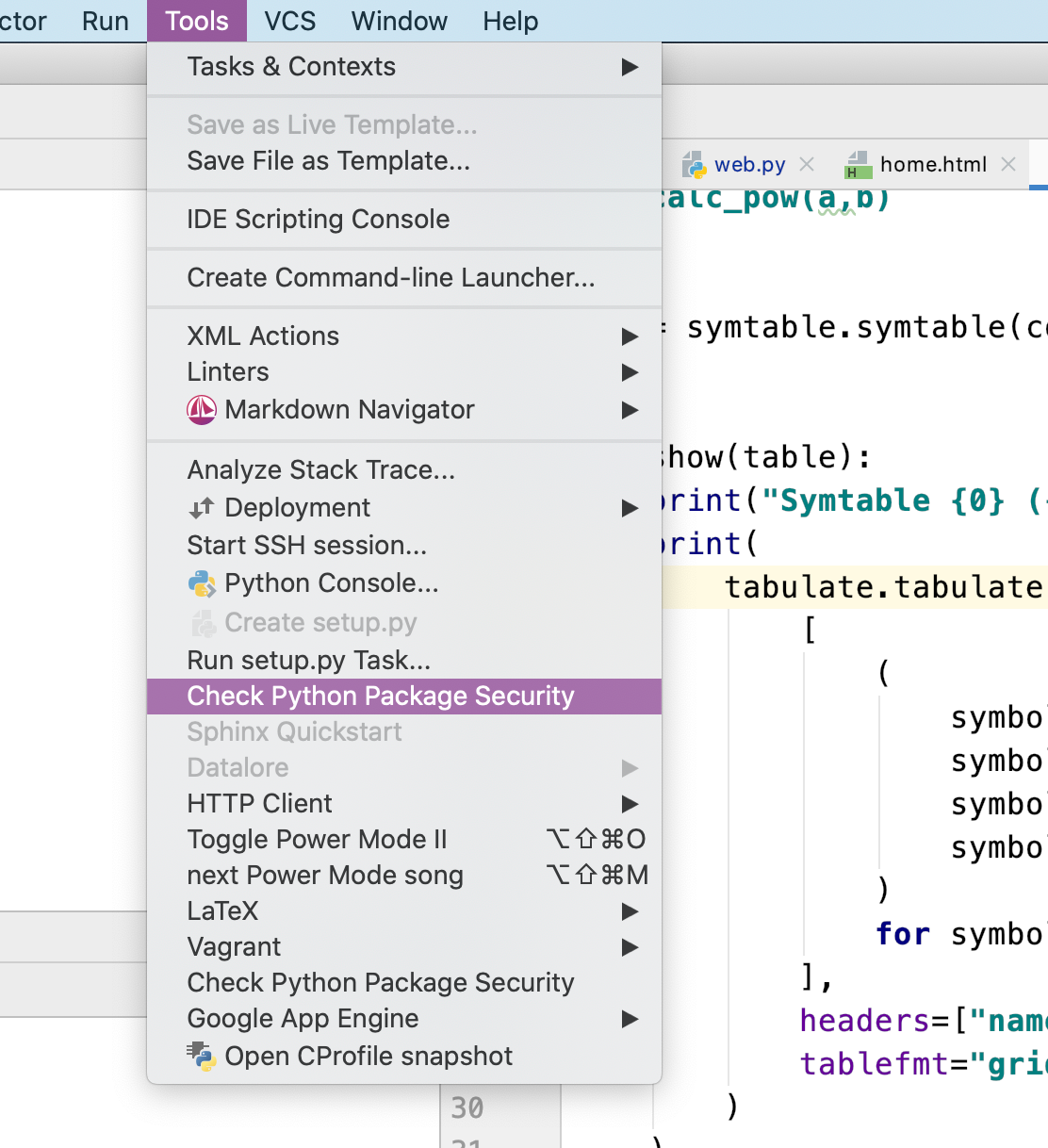
Task: Click the web.py Python file icon
Action: tap(695, 165)
